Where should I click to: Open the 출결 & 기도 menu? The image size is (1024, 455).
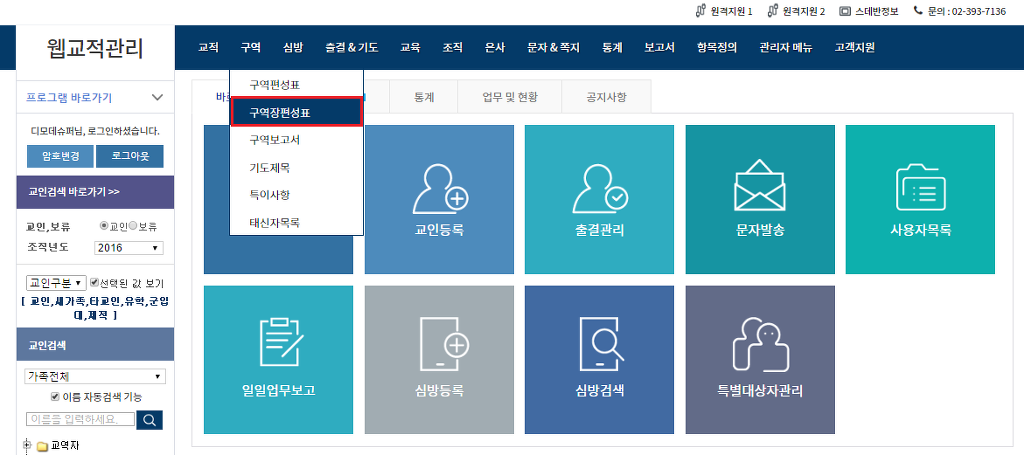[x=351, y=47]
